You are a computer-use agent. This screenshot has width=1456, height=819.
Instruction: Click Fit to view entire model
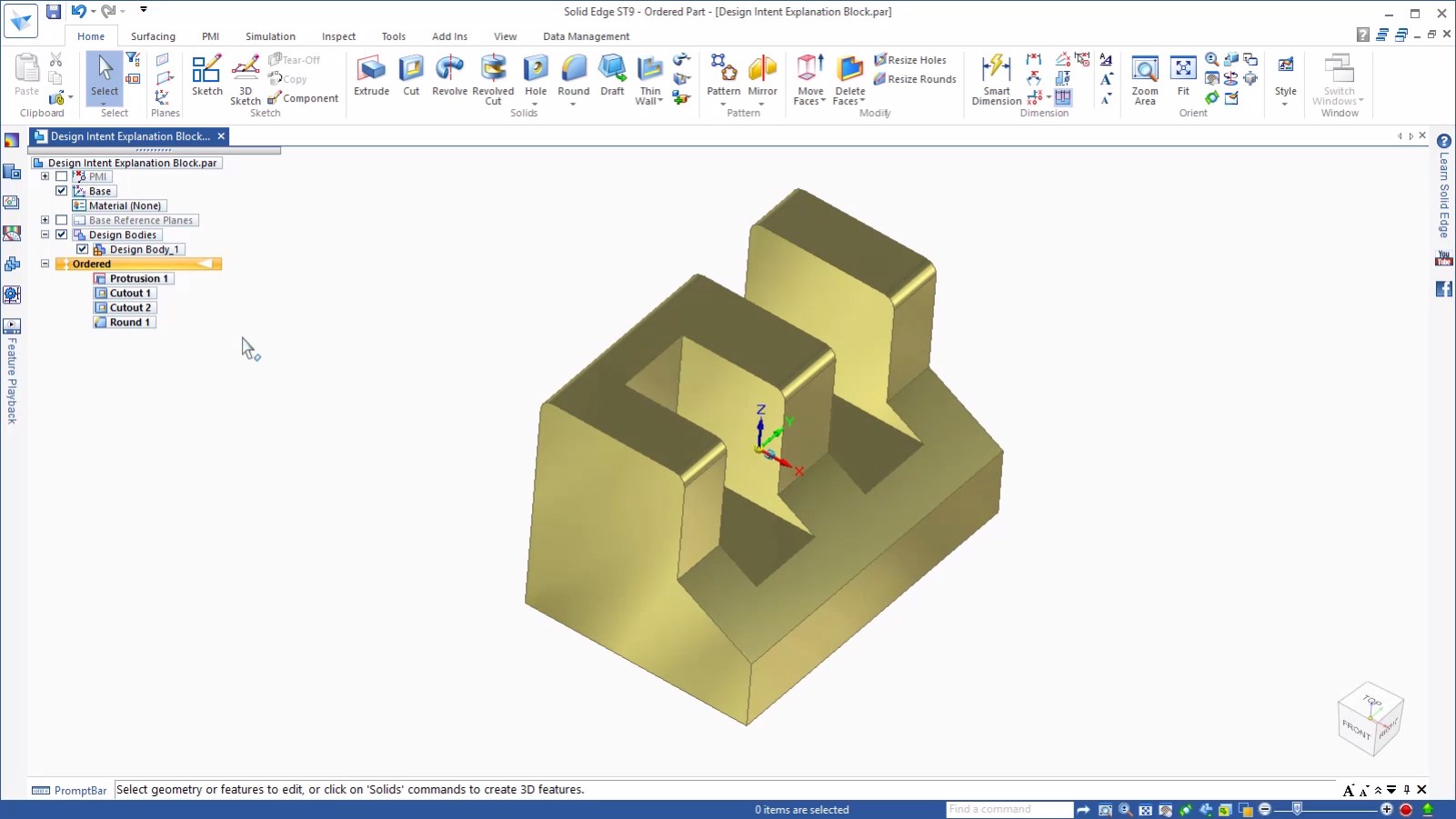click(1182, 77)
